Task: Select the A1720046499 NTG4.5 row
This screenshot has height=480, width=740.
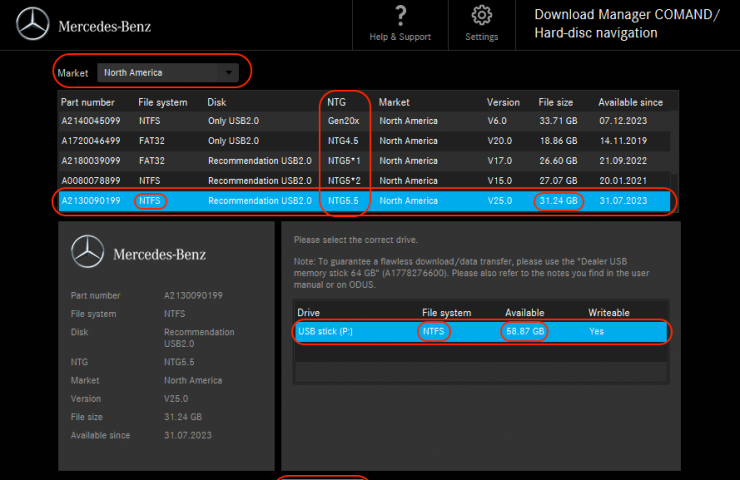Action: tap(90, 141)
